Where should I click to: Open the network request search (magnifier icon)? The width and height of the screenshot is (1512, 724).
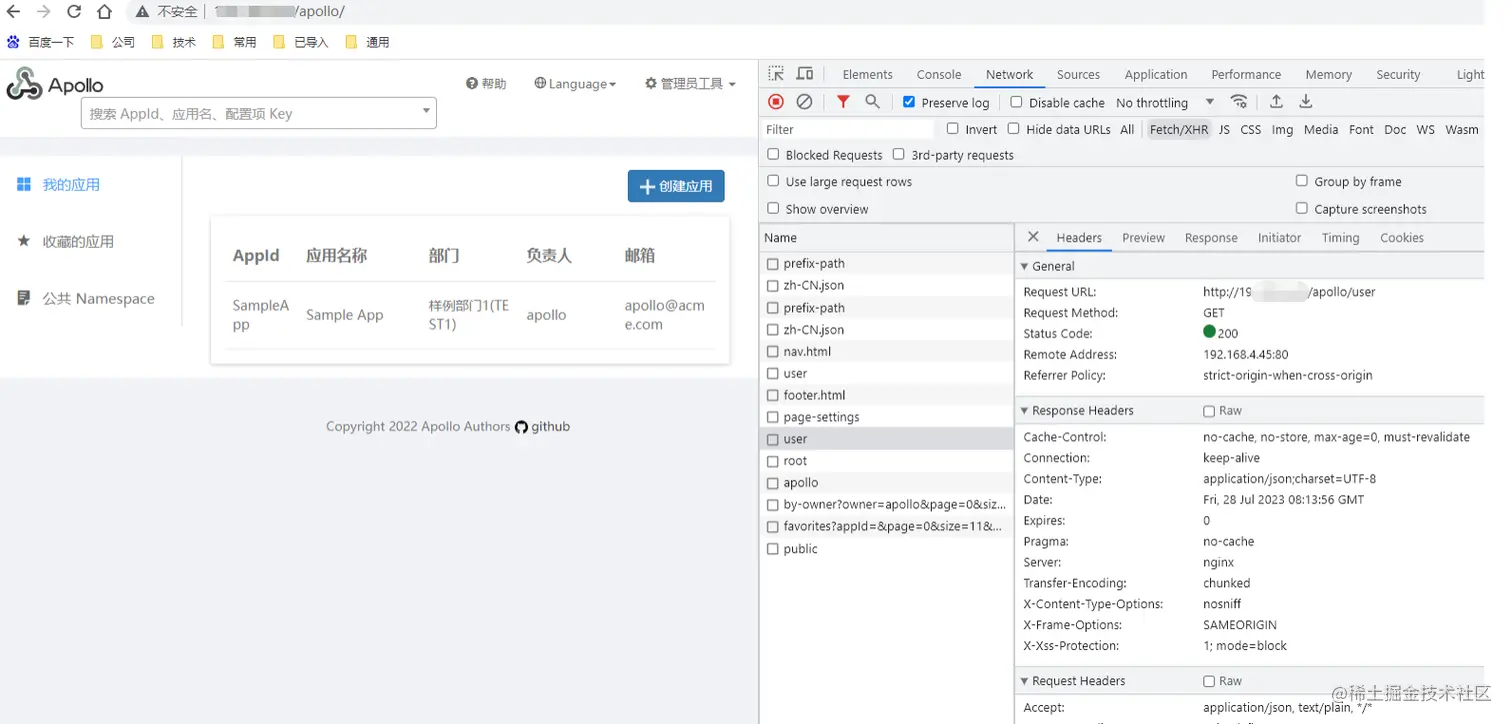(871, 101)
